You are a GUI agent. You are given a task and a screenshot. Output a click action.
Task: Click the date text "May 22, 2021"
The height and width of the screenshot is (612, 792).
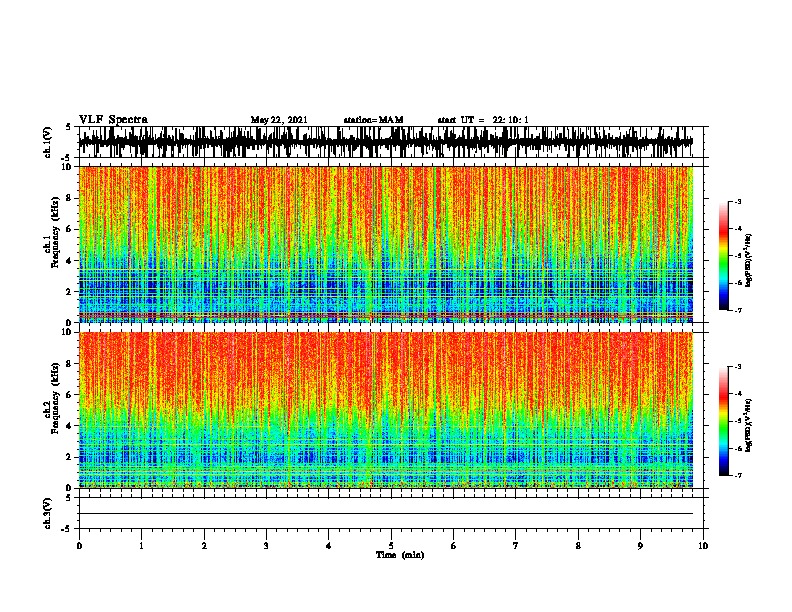pos(279,120)
